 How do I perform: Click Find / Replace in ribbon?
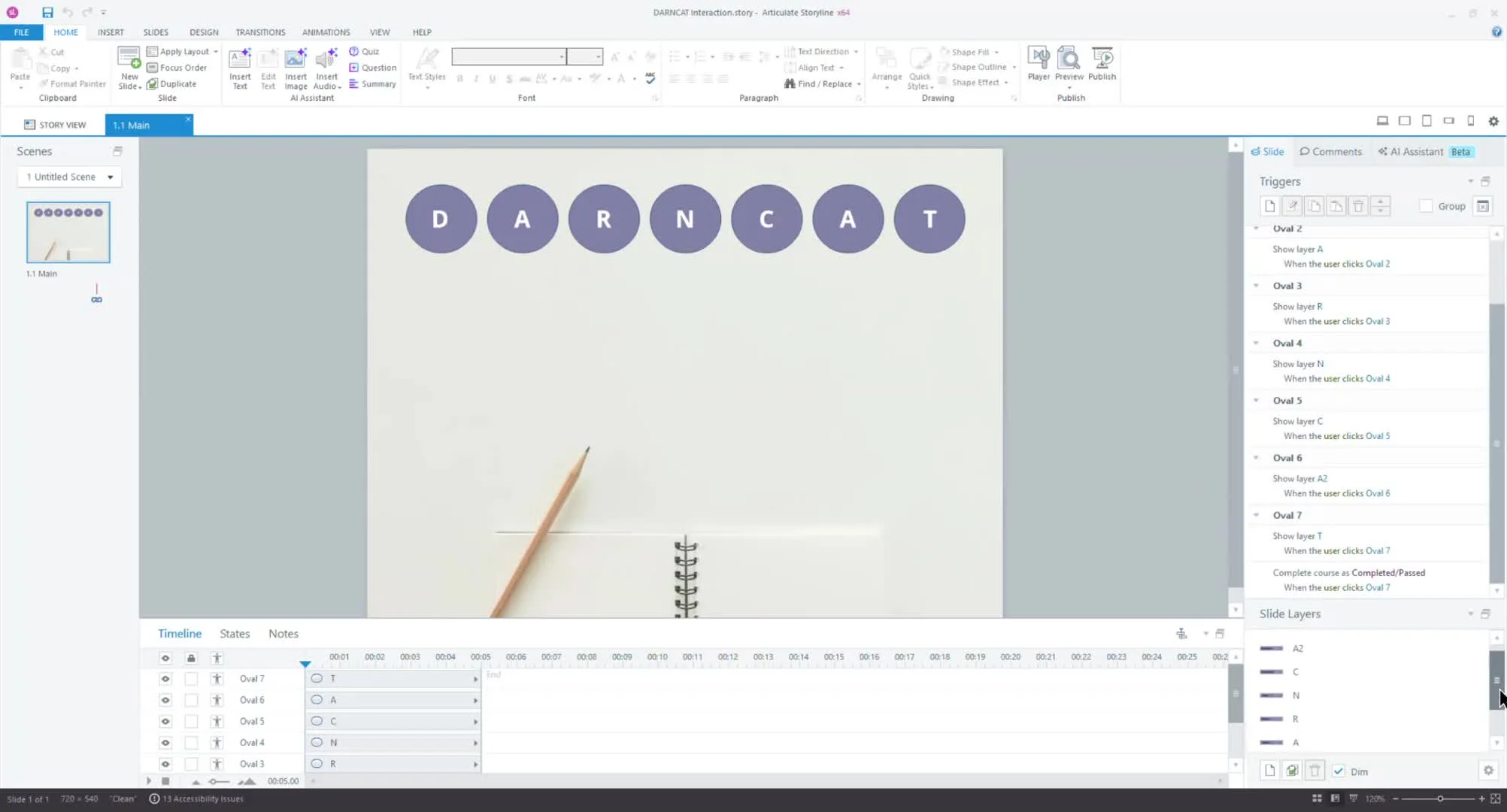823,83
